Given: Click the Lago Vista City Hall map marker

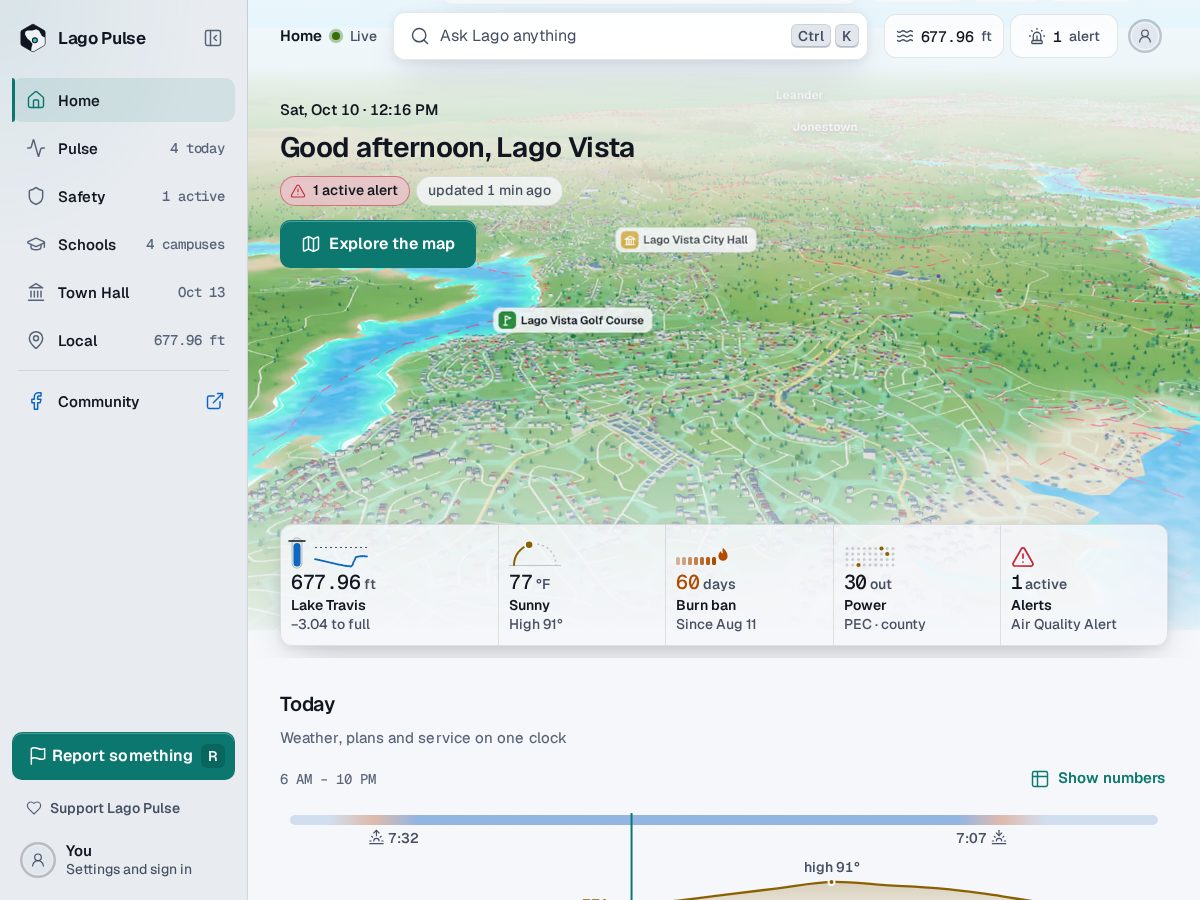Looking at the screenshot, I should pos(686,240).
